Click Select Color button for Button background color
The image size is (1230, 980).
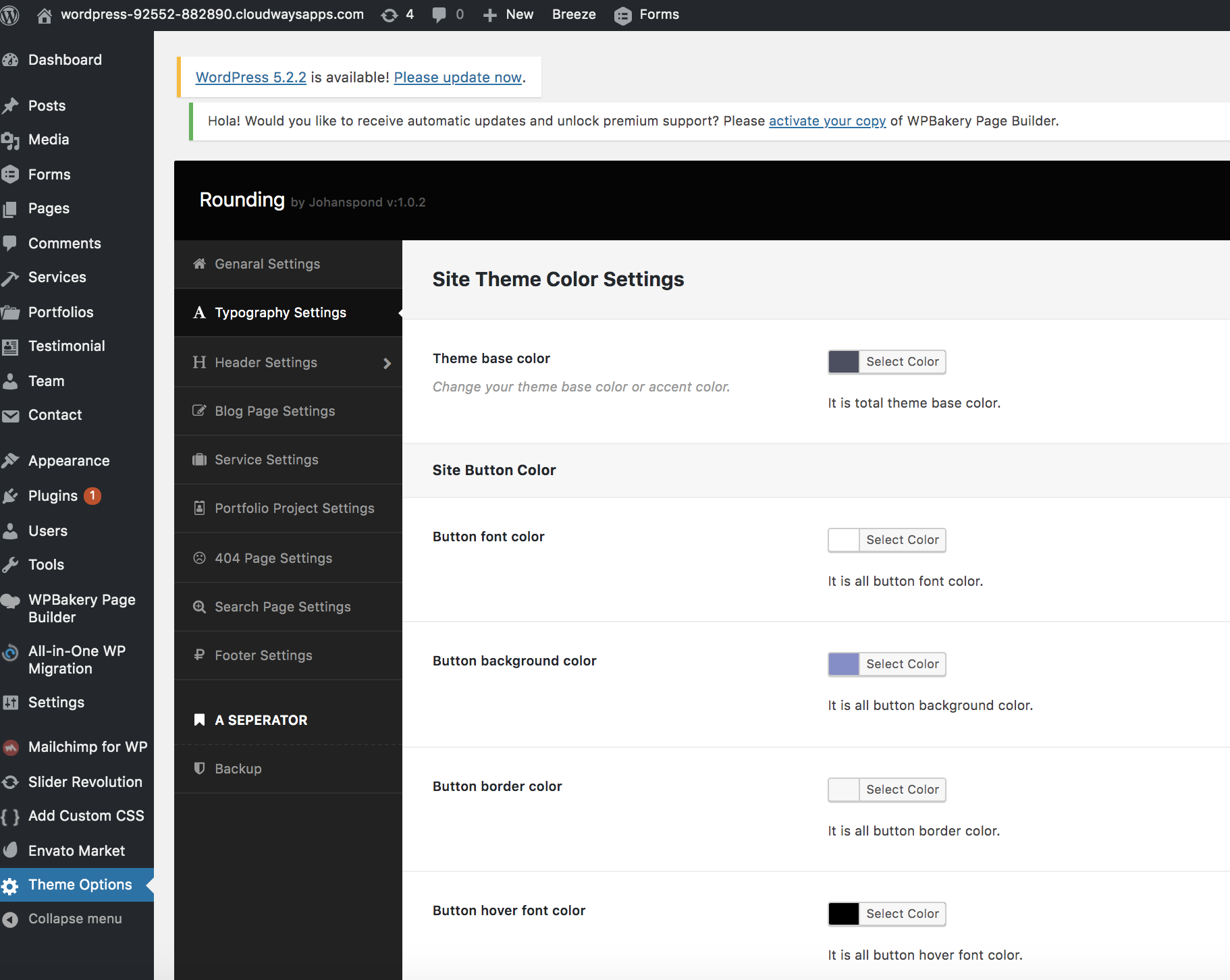click(903, 664)
